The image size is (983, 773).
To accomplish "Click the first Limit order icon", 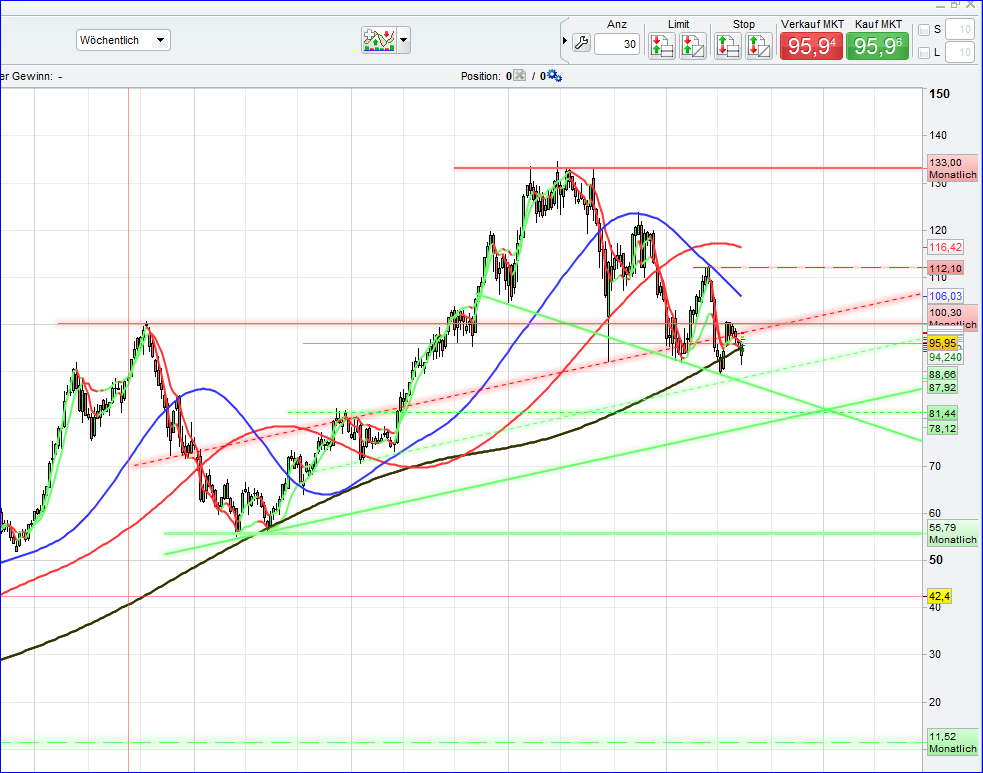I will [661, 46].
